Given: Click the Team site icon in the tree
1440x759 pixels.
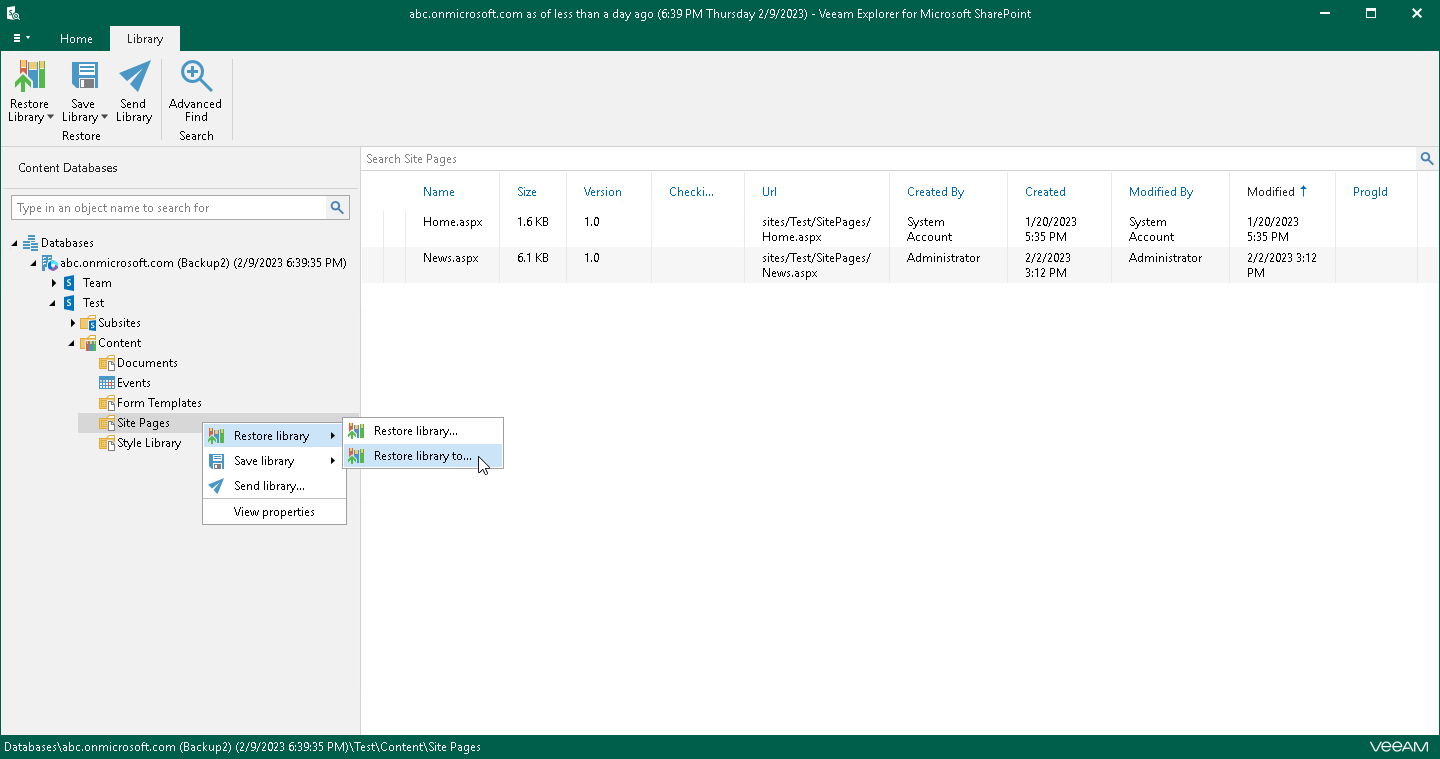Looking at the screenshot, I should coord(68,283).
